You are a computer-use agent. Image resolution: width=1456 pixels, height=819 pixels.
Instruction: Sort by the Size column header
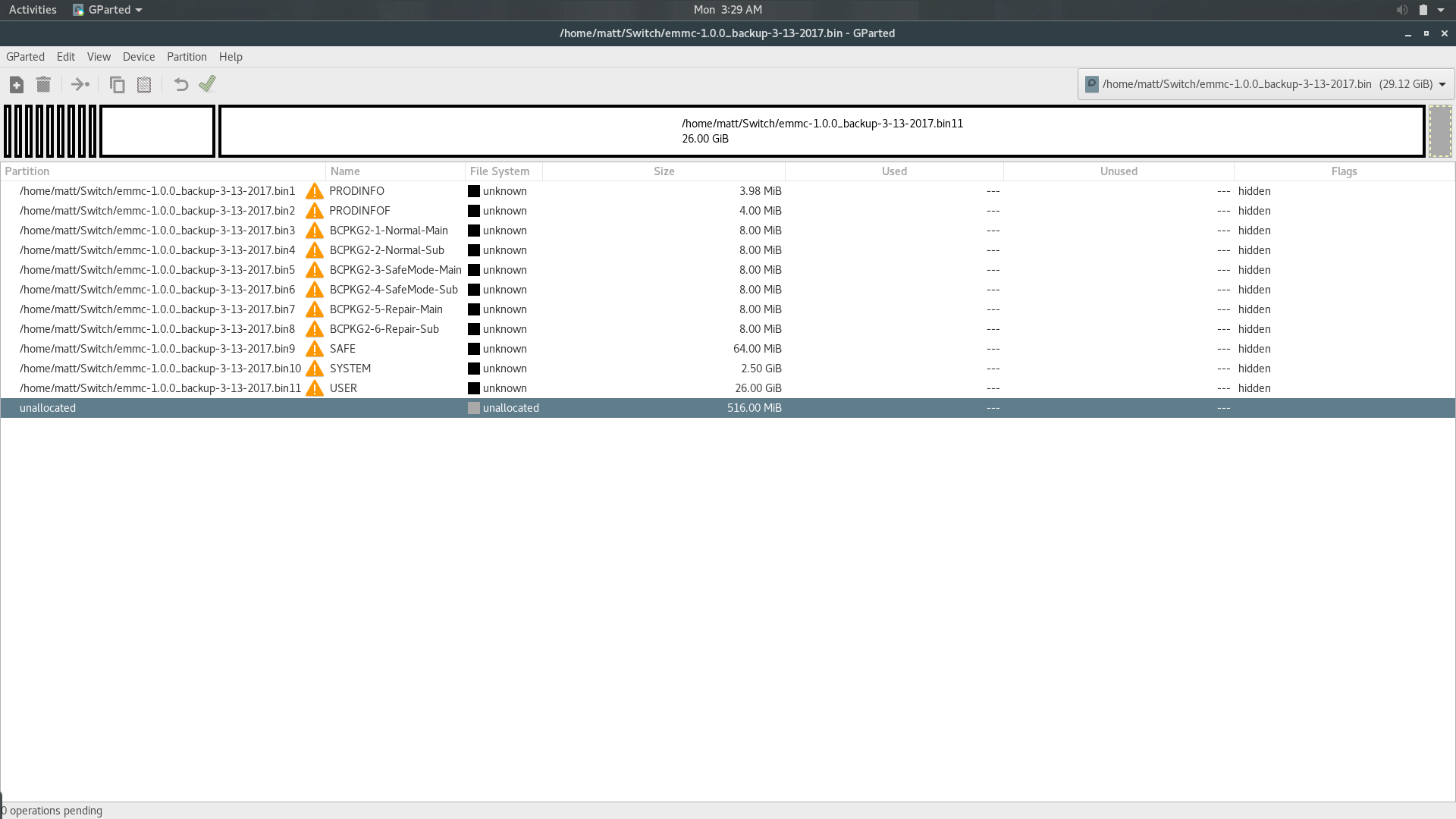click(664, 171)
